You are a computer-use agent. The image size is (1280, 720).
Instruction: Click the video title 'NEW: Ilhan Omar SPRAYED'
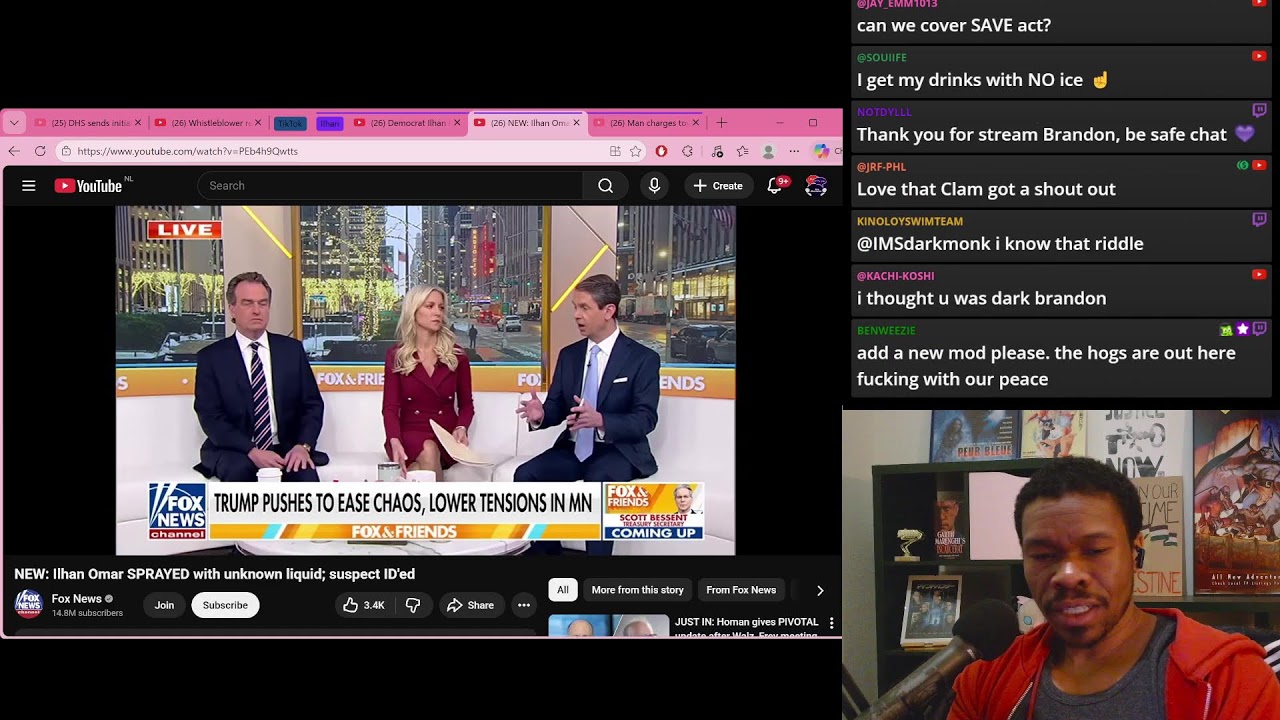pyautogui.click(x=215, y=574)
